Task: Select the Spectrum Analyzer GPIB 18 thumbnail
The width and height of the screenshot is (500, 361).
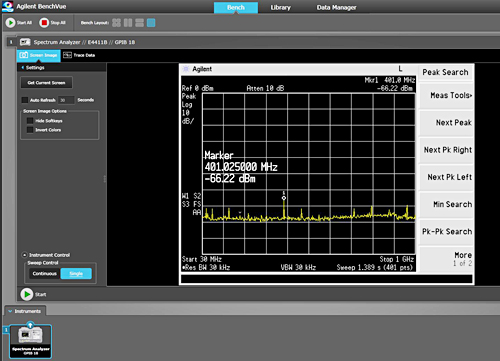Action: coord(31,341)
